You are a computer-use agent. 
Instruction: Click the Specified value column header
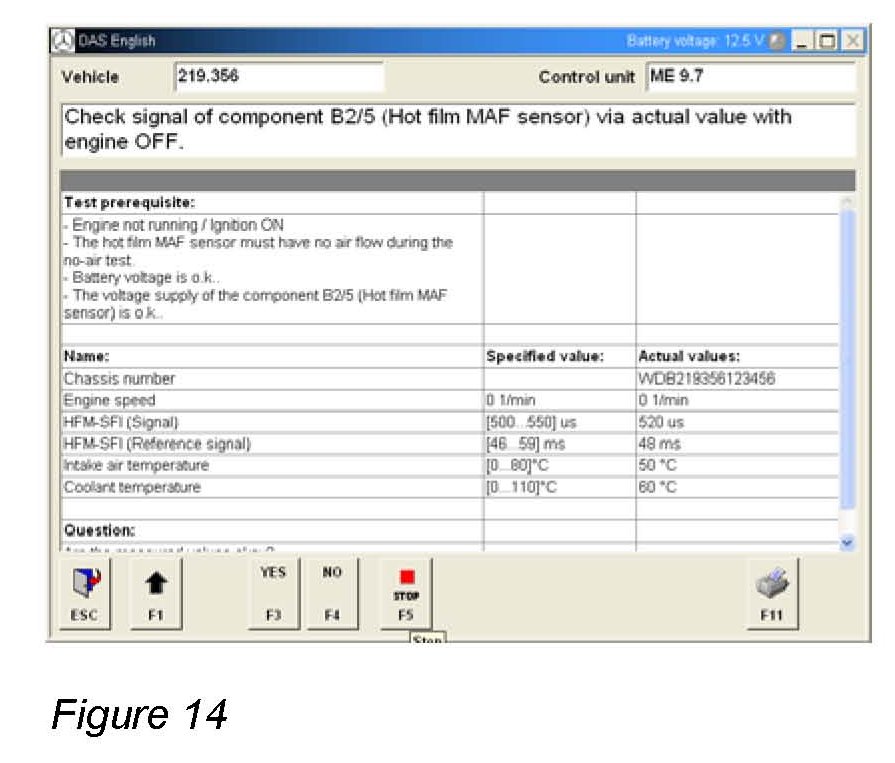tap(545, 356)
